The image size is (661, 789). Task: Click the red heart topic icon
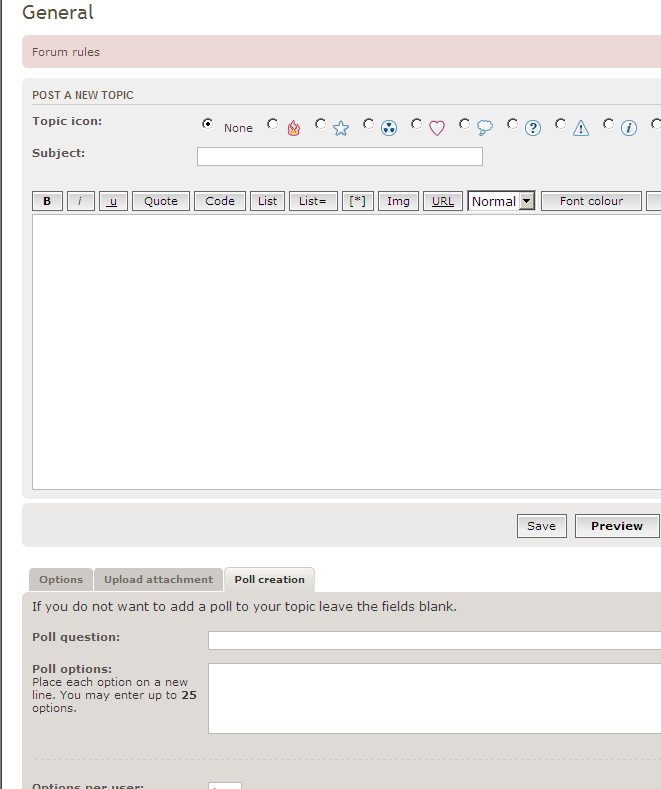tap(437, 128)
